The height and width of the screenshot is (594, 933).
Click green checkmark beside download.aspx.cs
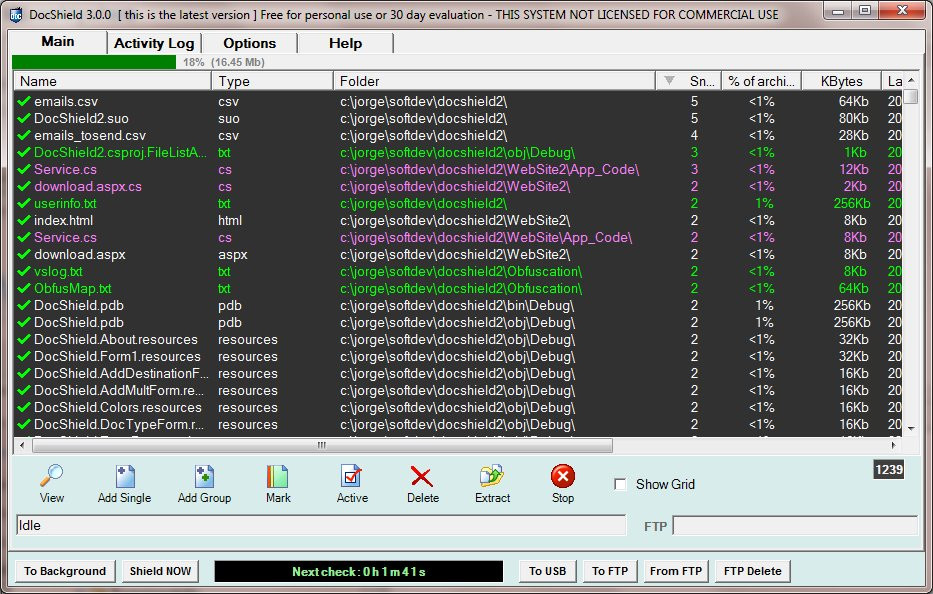(x=24, y=186)
